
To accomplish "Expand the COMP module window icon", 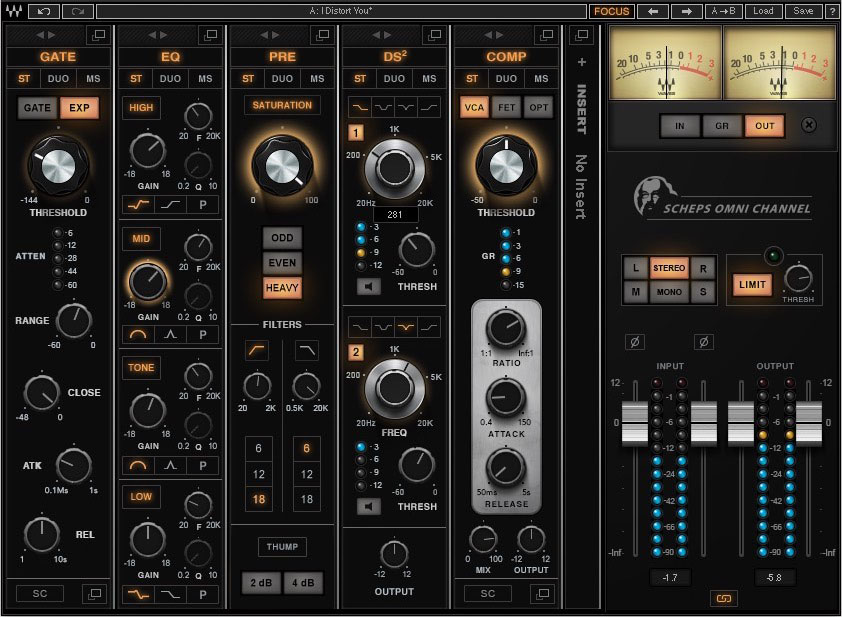I will [x=546, y=35].
